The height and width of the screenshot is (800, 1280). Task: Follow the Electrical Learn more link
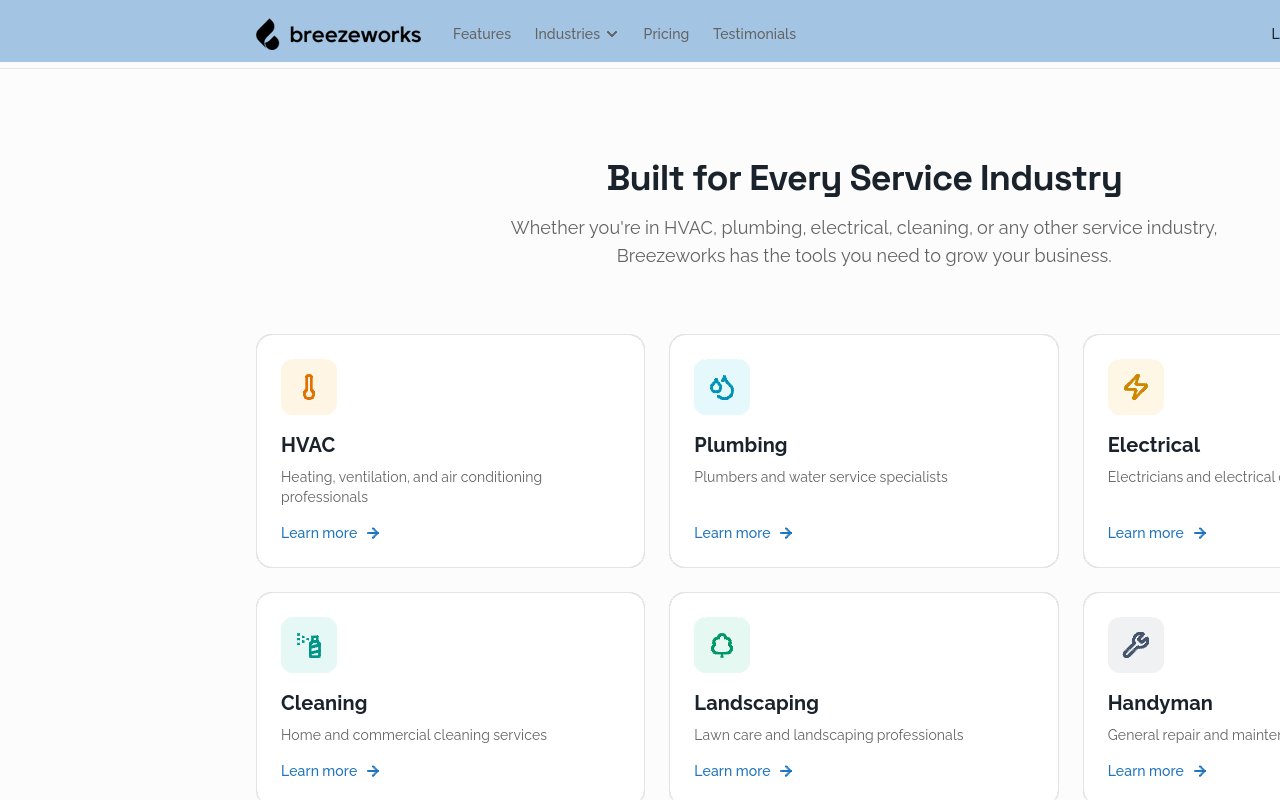pos(1158,533)
